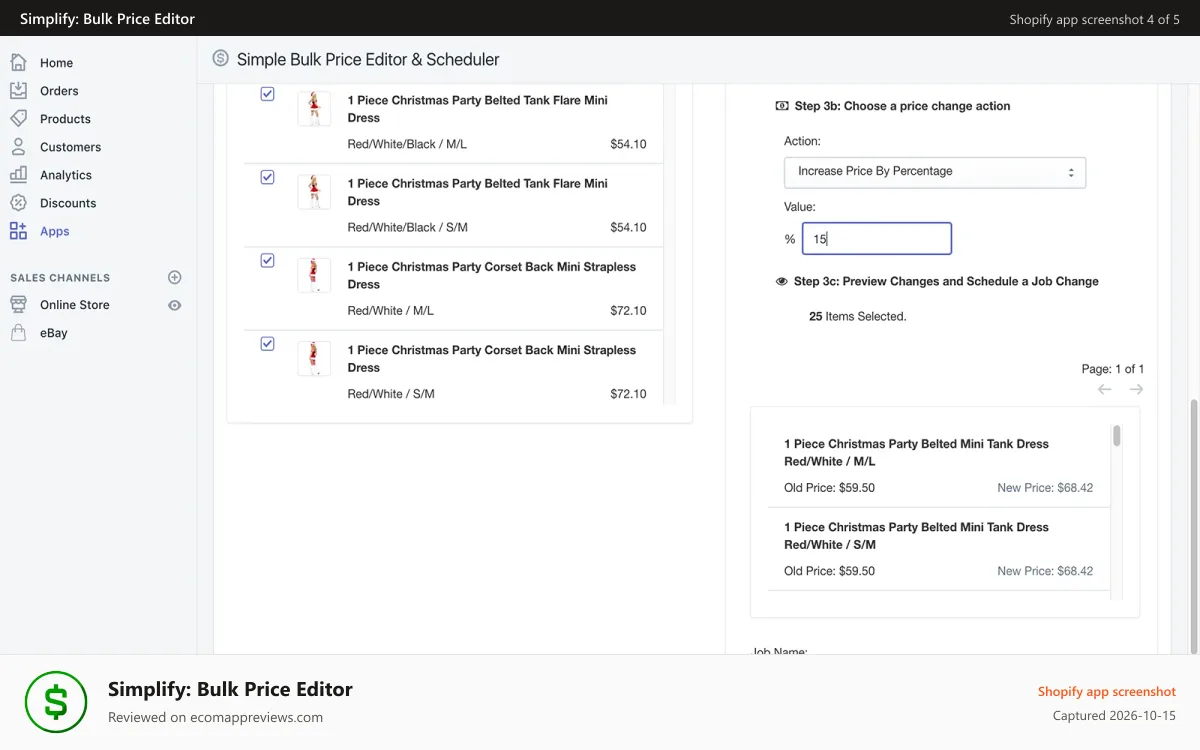This screenshot has height=750, width=1200.
Task: Click the Online Store storefront icon
Action: pos(18,304)
